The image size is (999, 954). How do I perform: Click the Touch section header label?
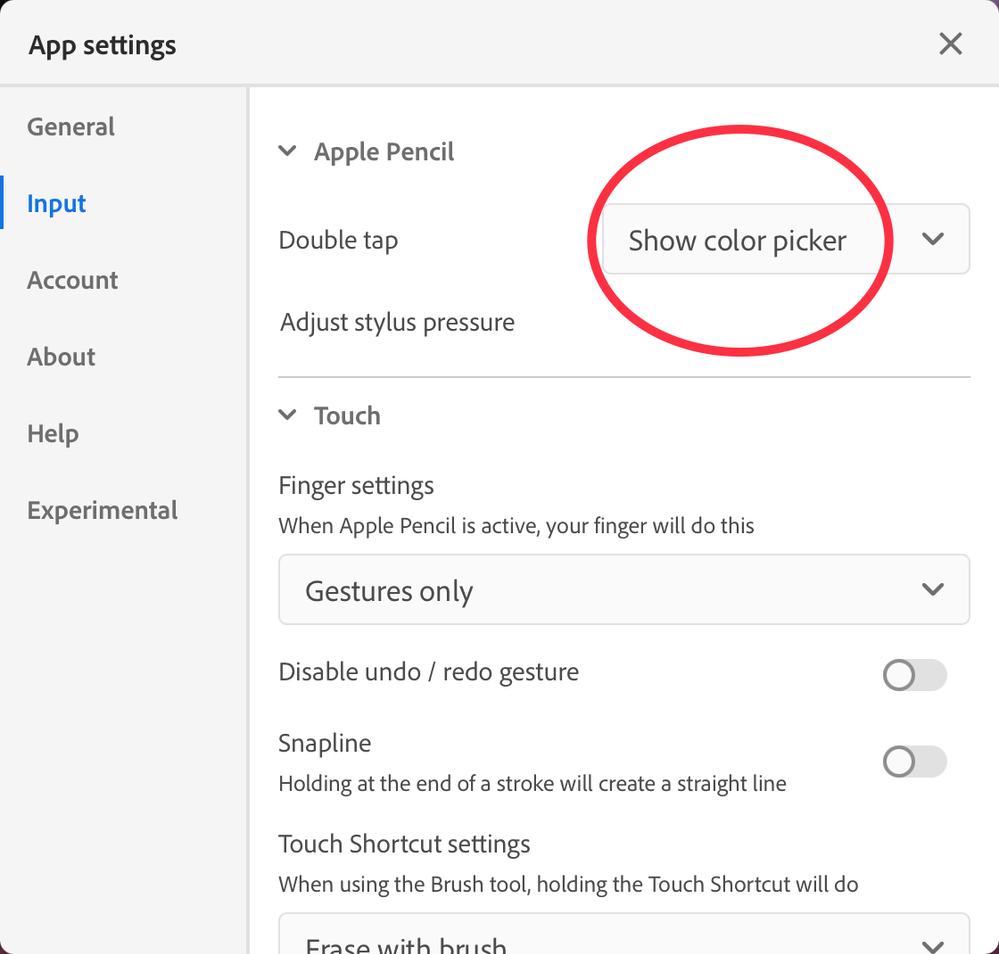[x=347, y=416]
